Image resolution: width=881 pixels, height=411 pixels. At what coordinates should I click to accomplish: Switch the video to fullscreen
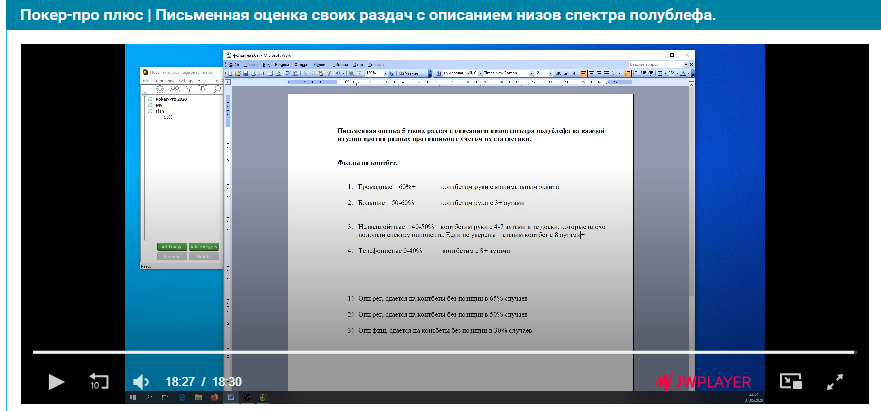tap(835, 382)
